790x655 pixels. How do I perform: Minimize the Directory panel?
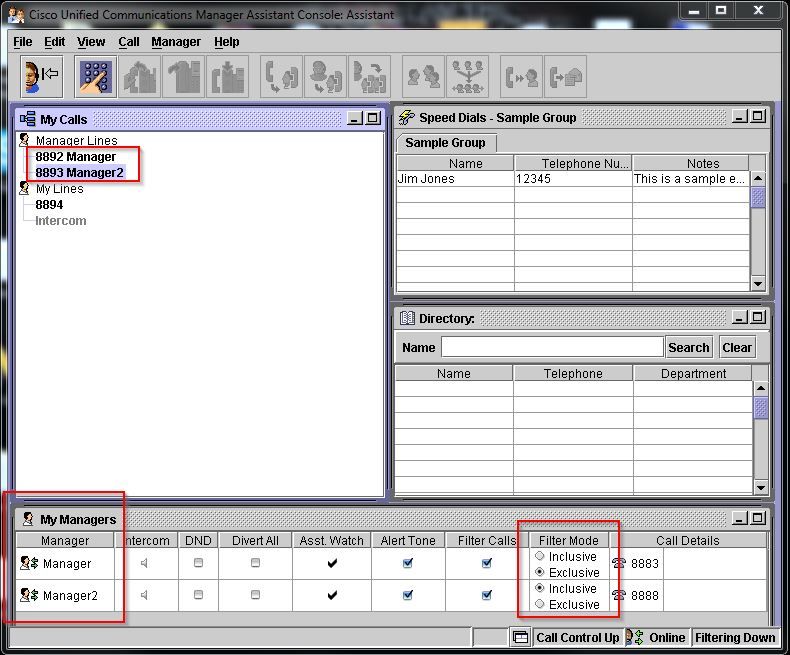click(x=740, y=317)
